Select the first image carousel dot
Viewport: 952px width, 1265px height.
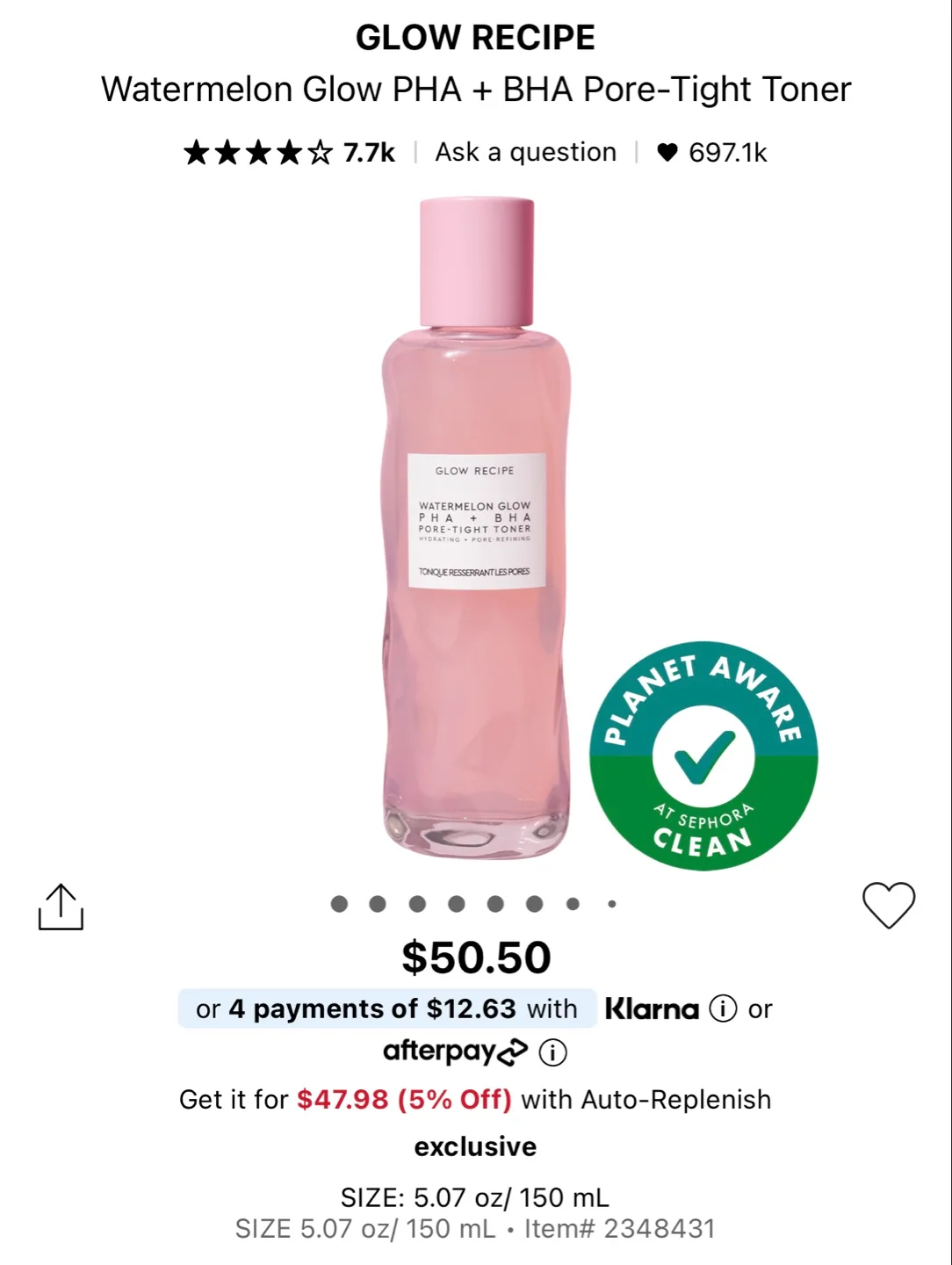[339, 904]
